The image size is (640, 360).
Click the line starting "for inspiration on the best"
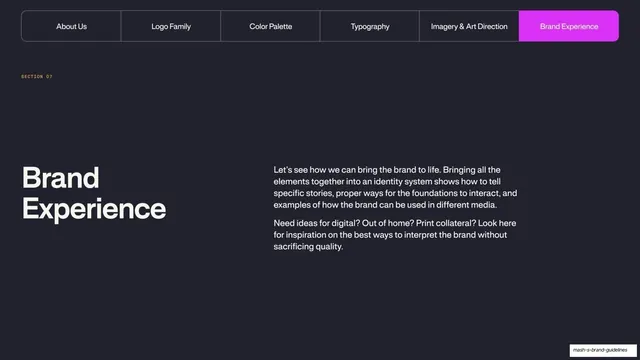(x=390, y=235)
